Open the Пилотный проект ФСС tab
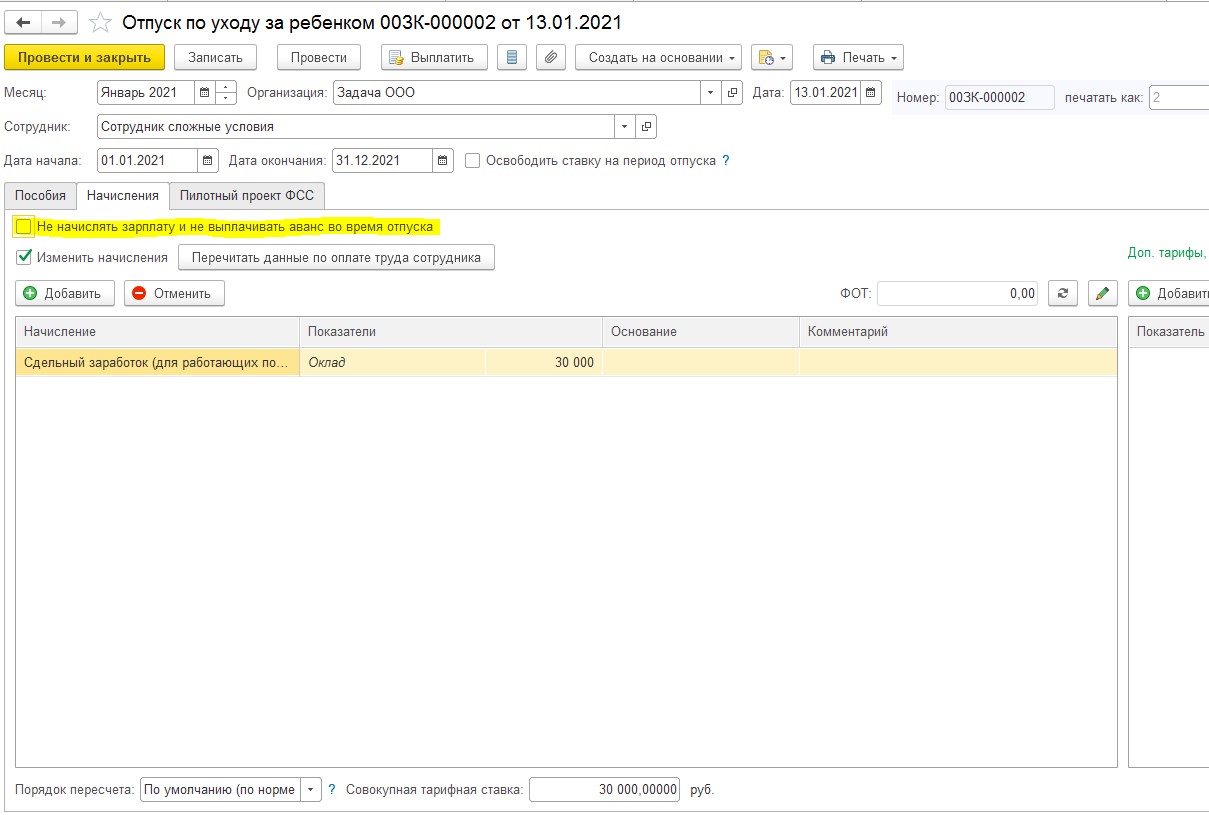The width and height of the screenshot is (1209, 815). pyautogui.click(x=247, y=196)
